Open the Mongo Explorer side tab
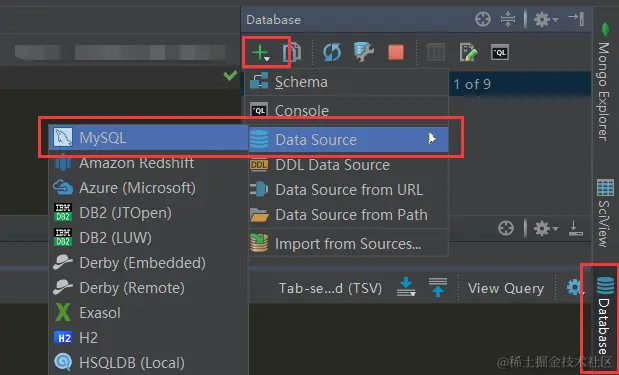The width and height of the screenshot is (619, 375). [x=604, y=82]
